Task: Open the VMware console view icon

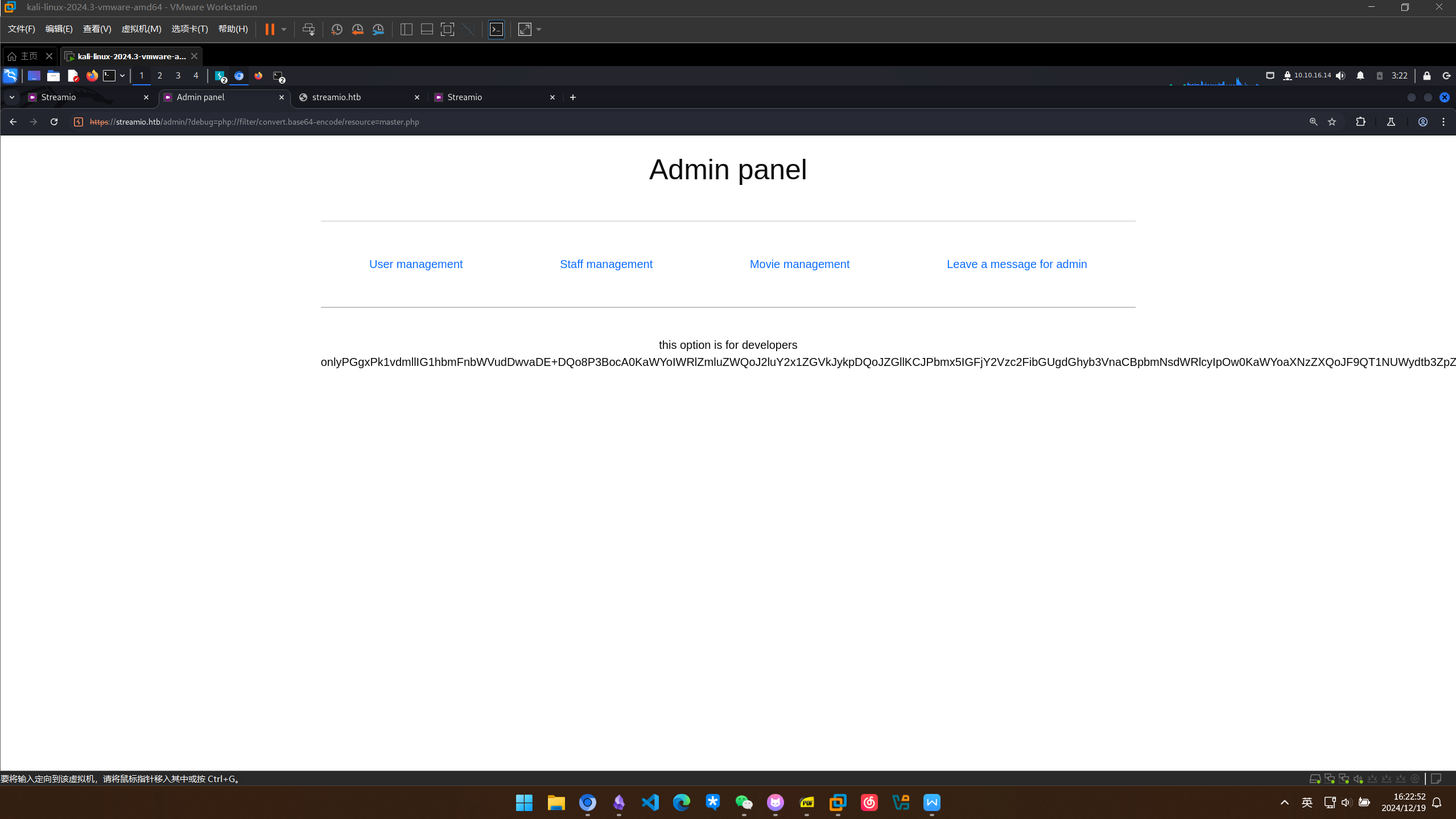Action: pyautogui.click(x=496, y=30)
